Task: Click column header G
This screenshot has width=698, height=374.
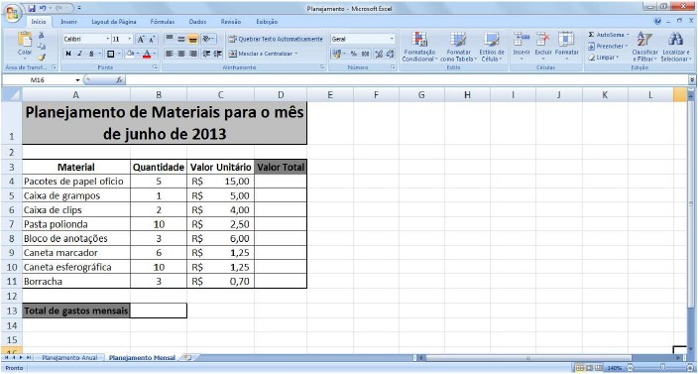Action: click(421, 94)
